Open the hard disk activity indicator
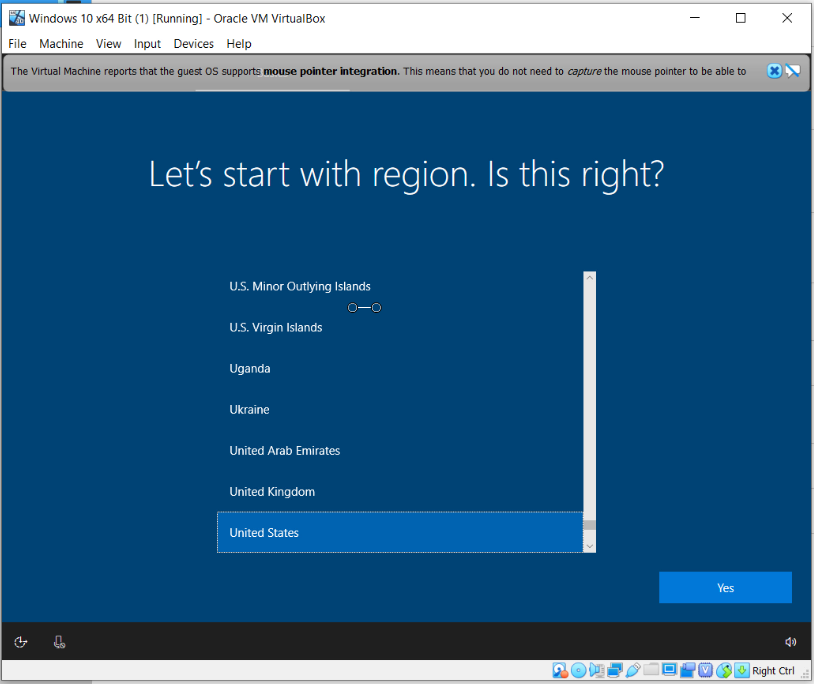Screen dimensions: 814x684 click(x=560, y=671)
